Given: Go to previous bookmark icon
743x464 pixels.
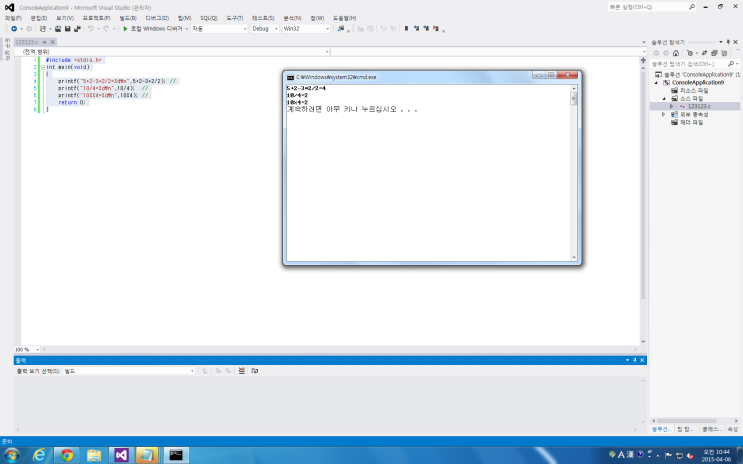Looking at the screenshot, I should click(x=416, y=29).
